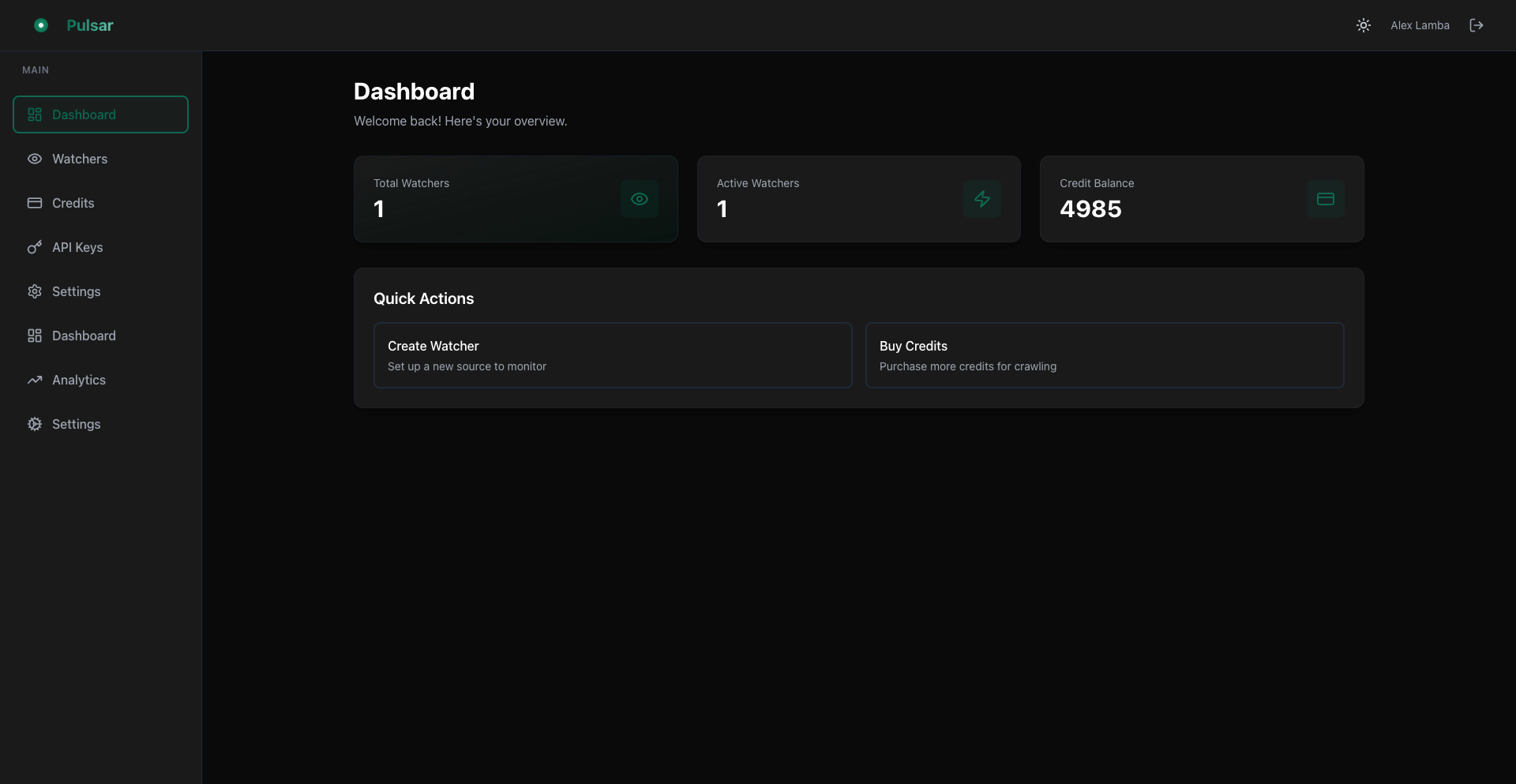Screen dimensions: 1516x784
Task: Click the key icon beside API Keys
Action: 35,247
